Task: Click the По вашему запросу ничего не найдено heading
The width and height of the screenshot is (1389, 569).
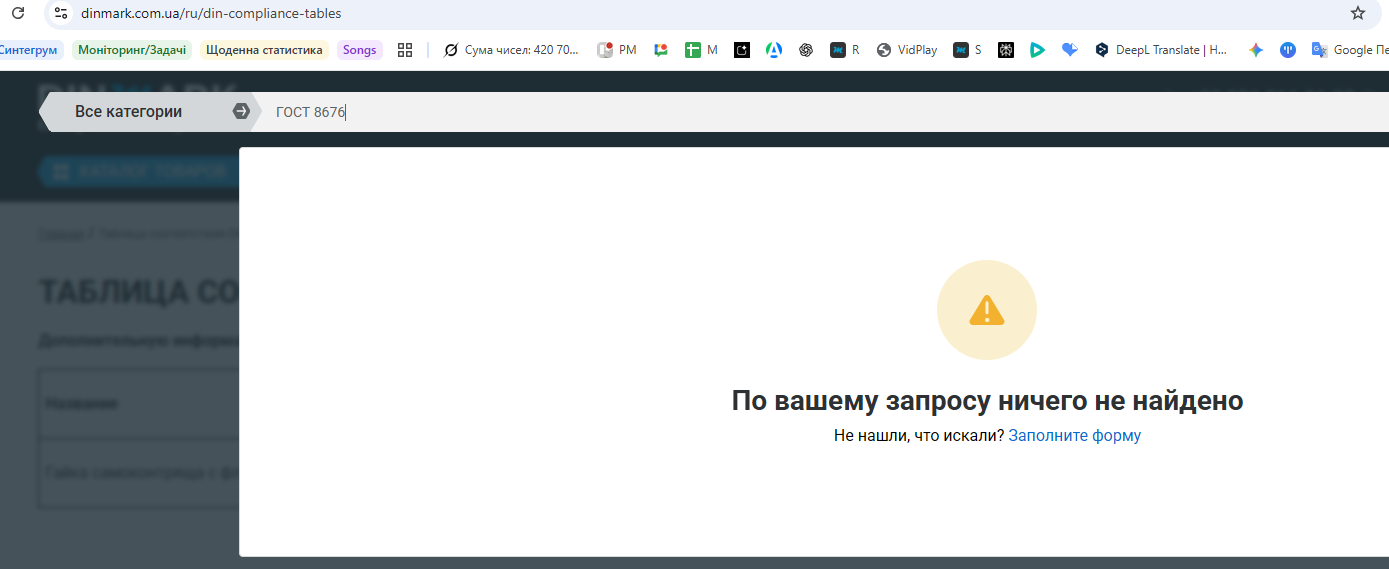Action: coord(988,401)
